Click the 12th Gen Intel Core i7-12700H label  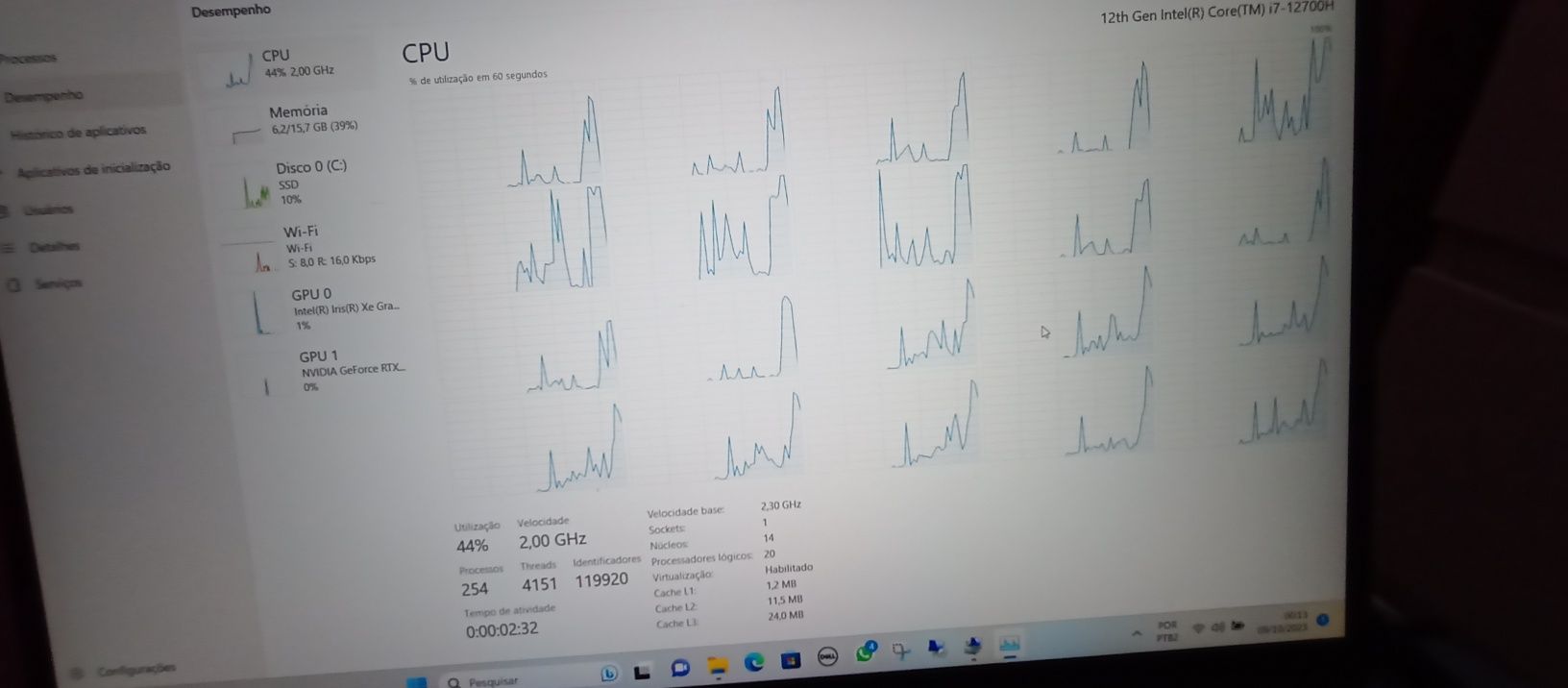coord(1217,12)
